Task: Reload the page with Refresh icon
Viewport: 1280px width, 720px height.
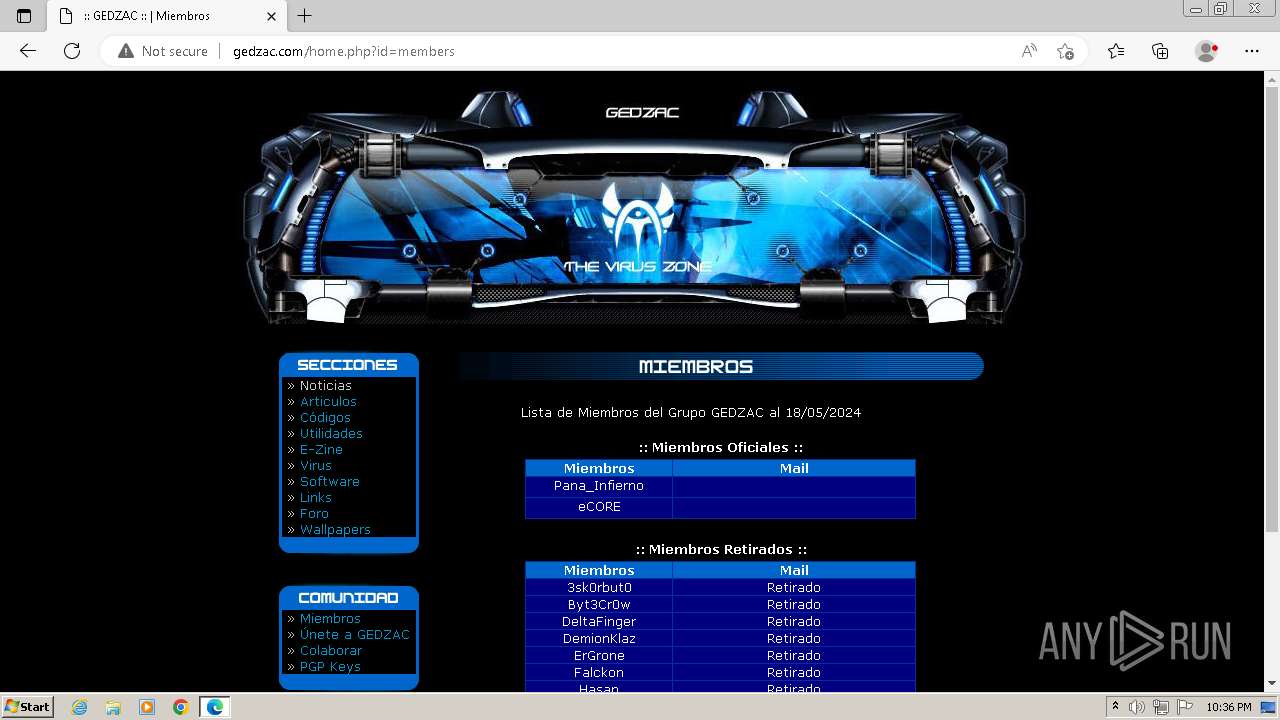Action: click(72, 51)
